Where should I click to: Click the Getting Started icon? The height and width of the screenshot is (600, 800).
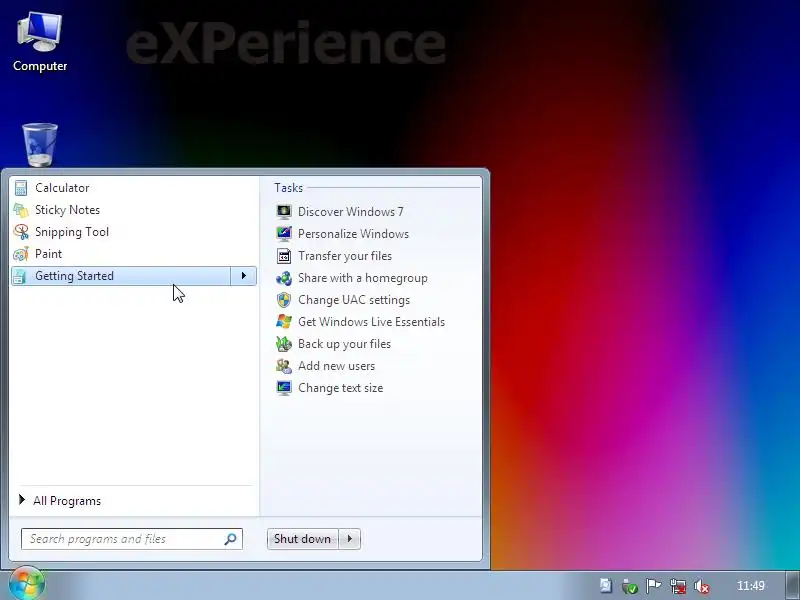tap(20, 276)
